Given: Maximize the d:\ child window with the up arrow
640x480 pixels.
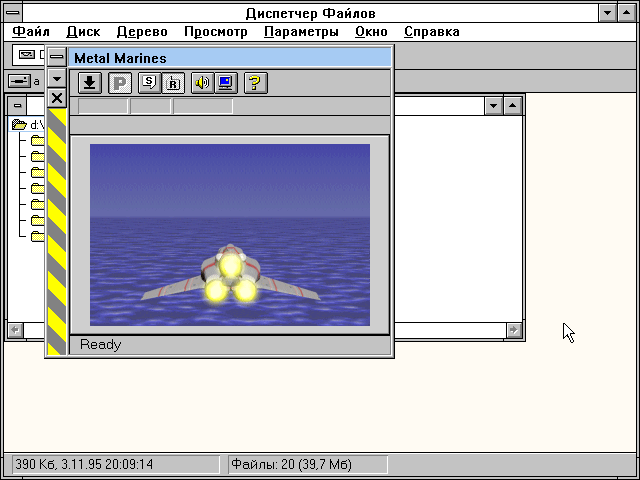Looking at the screenshot, I should point(513,106).
